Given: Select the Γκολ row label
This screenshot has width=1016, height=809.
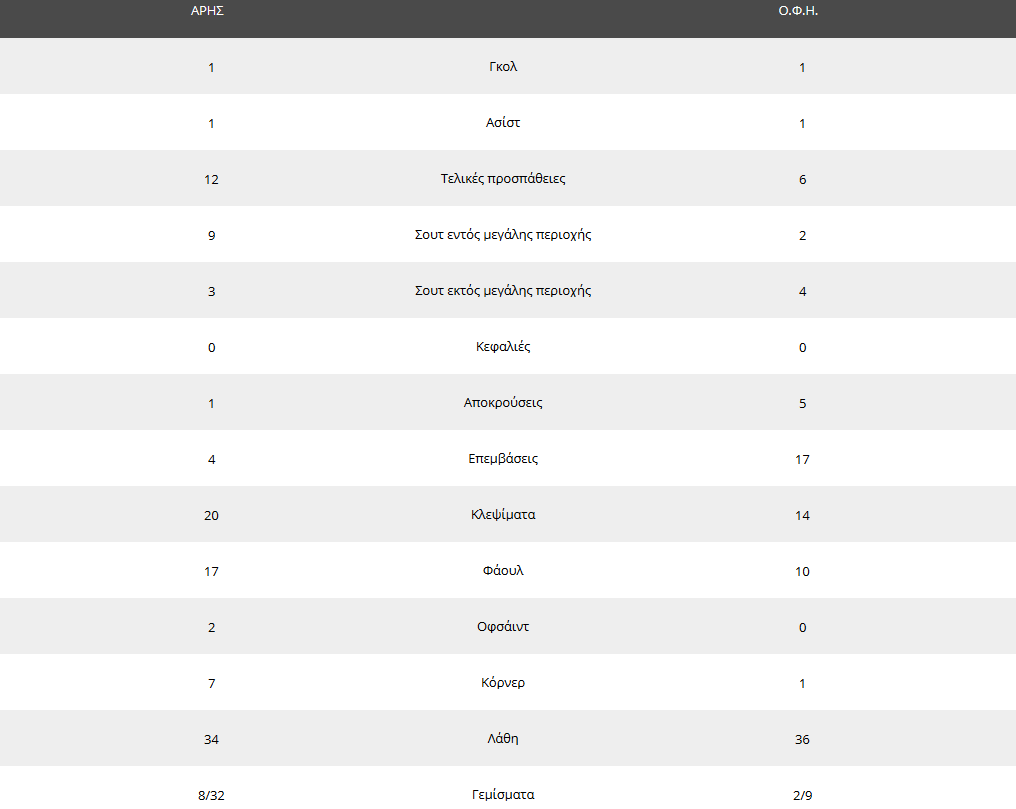Looking at the screenshot, I should [x=503, y=67].
